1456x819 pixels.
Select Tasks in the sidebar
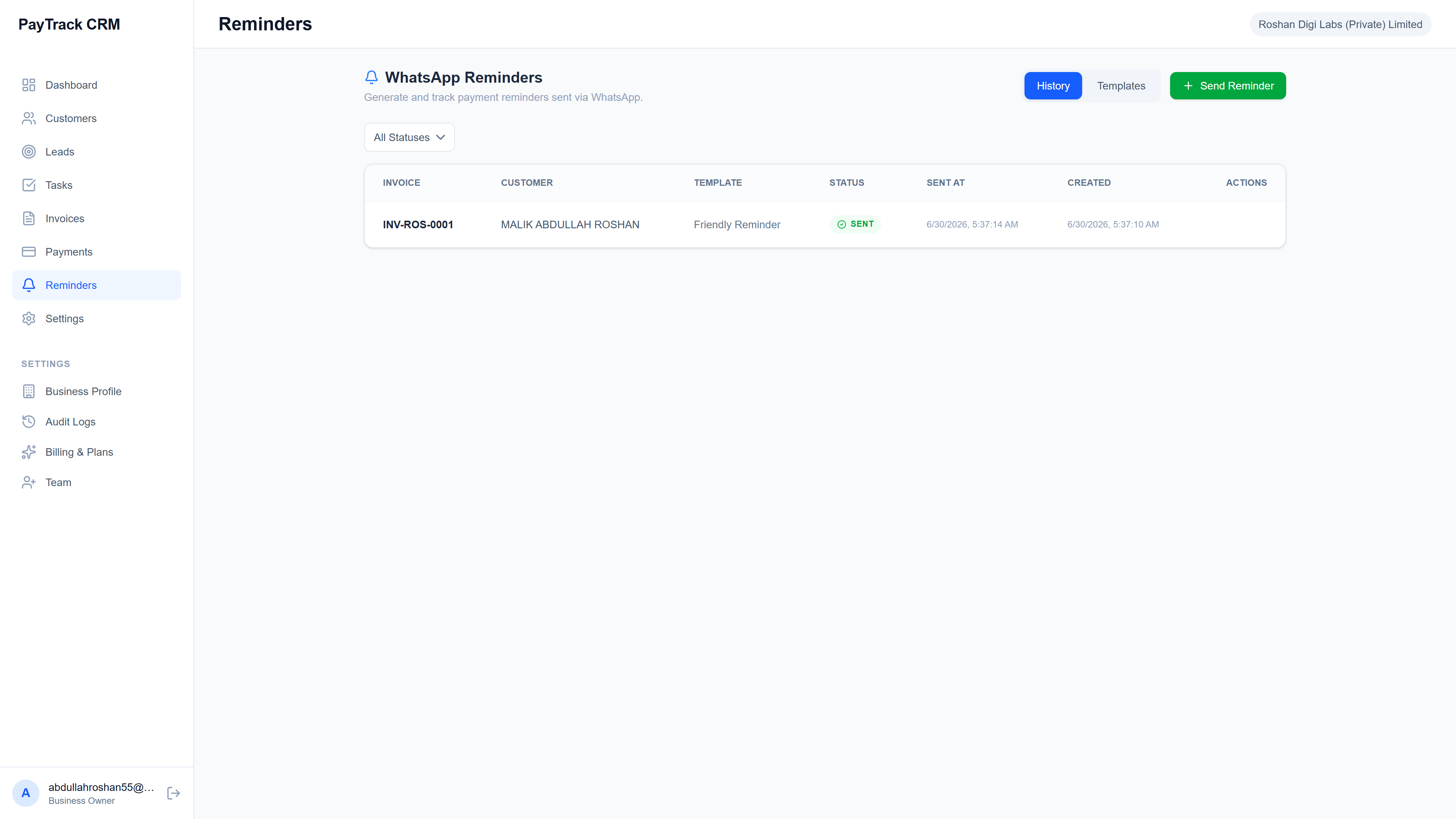pos(97,185)
